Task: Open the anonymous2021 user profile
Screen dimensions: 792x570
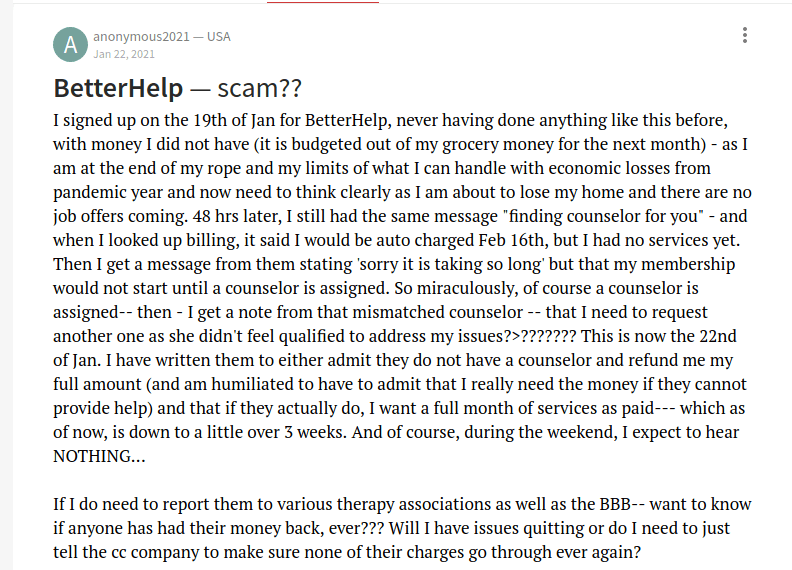Action: click(142, 37)
